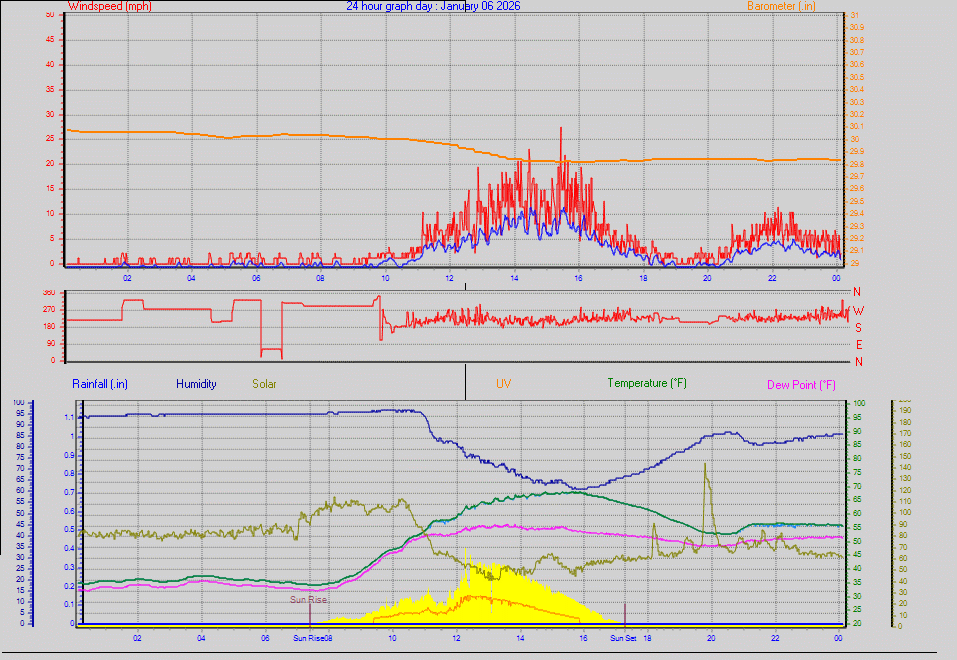Click the compass W label beside wind direction
The width and height of the screenshot is (957, 660).
856,311
